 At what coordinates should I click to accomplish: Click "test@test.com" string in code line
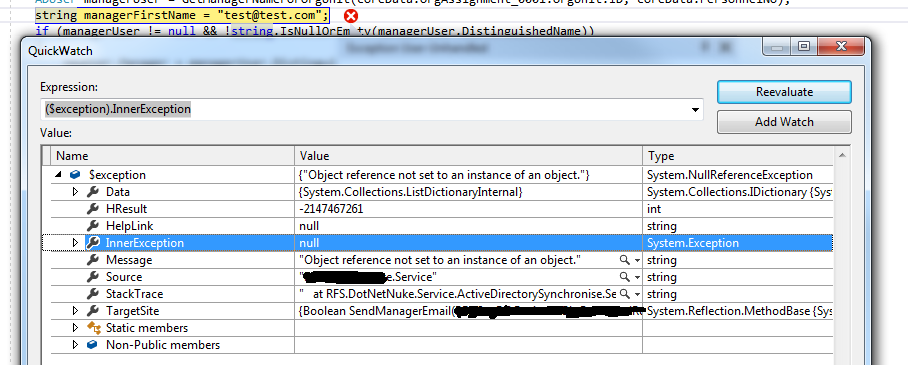point(270,16)
